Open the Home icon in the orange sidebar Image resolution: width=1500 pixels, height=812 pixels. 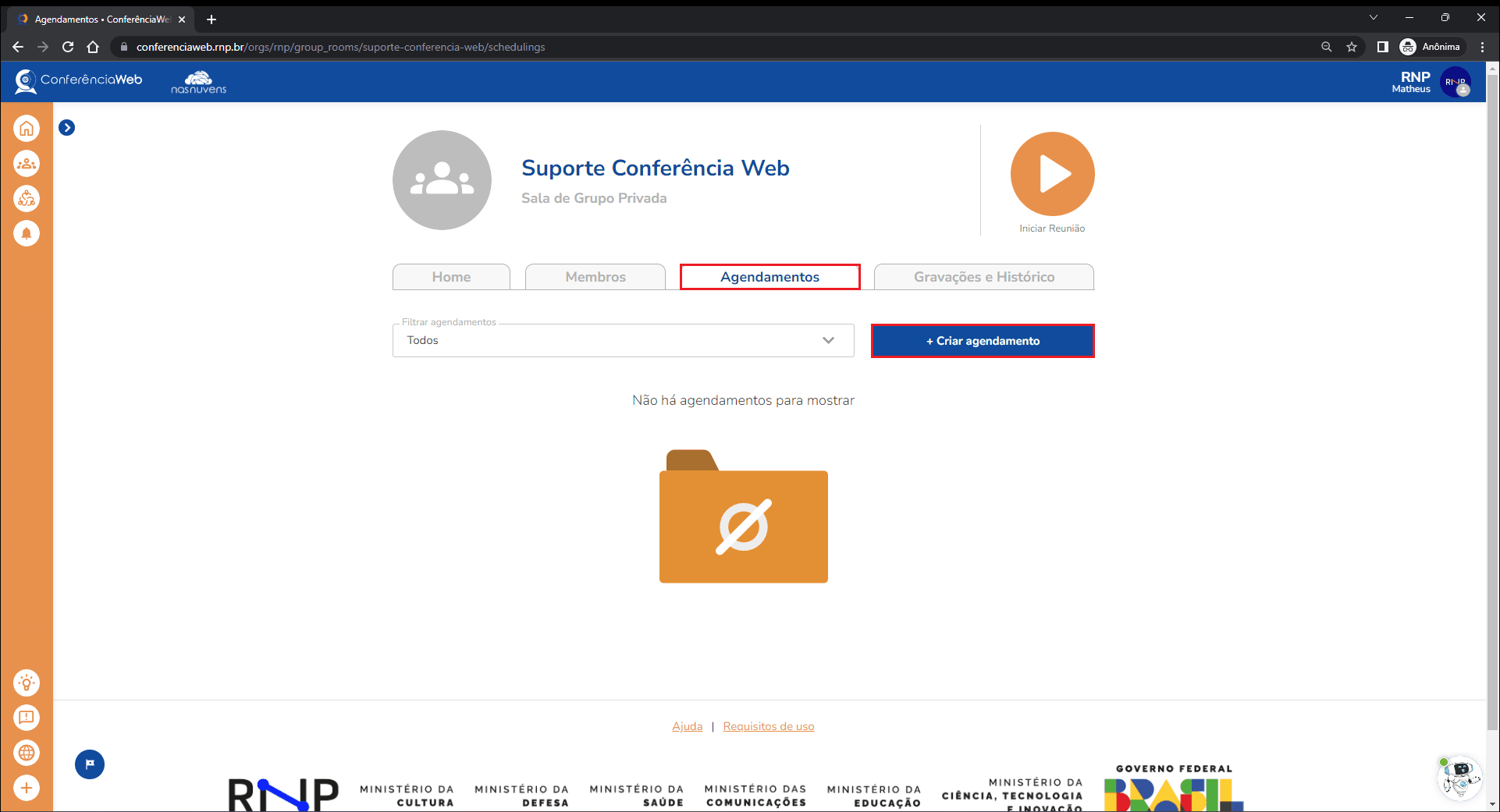27,129
